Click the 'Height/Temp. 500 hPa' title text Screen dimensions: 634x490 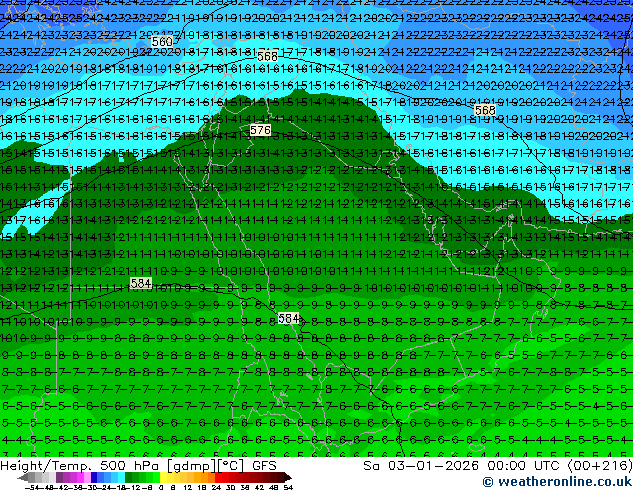click(x=81, y=466)
